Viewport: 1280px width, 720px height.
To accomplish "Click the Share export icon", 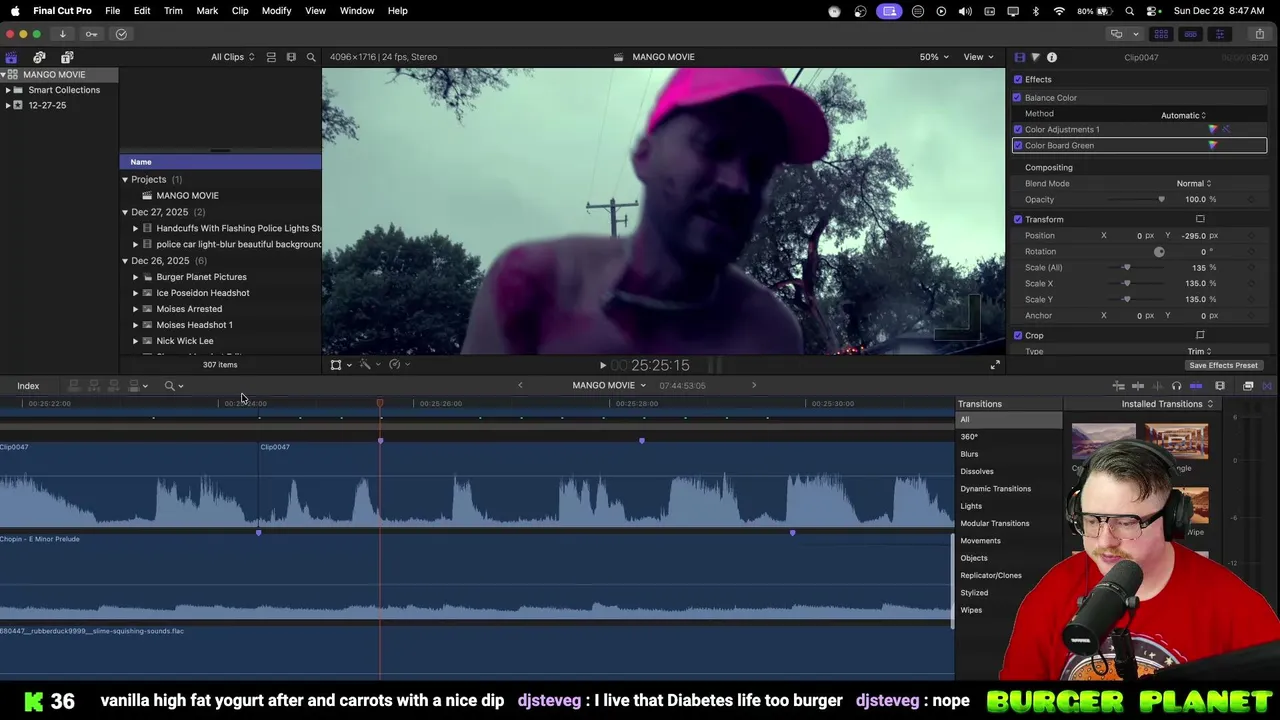I will point(1258,34).
